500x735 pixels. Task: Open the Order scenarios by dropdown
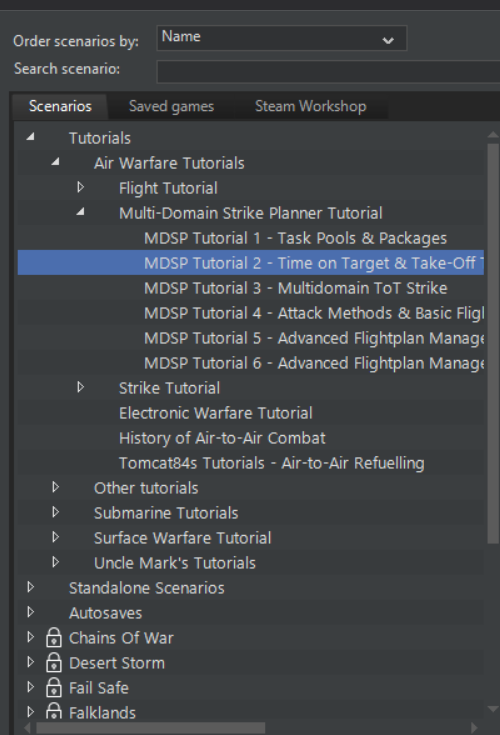[x=282, y=38]
